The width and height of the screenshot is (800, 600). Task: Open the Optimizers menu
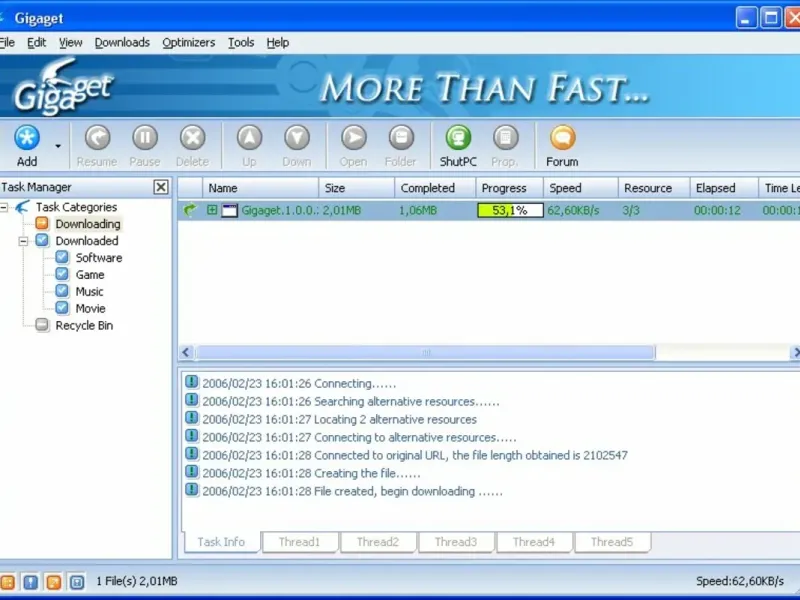(x=188, y=42)
